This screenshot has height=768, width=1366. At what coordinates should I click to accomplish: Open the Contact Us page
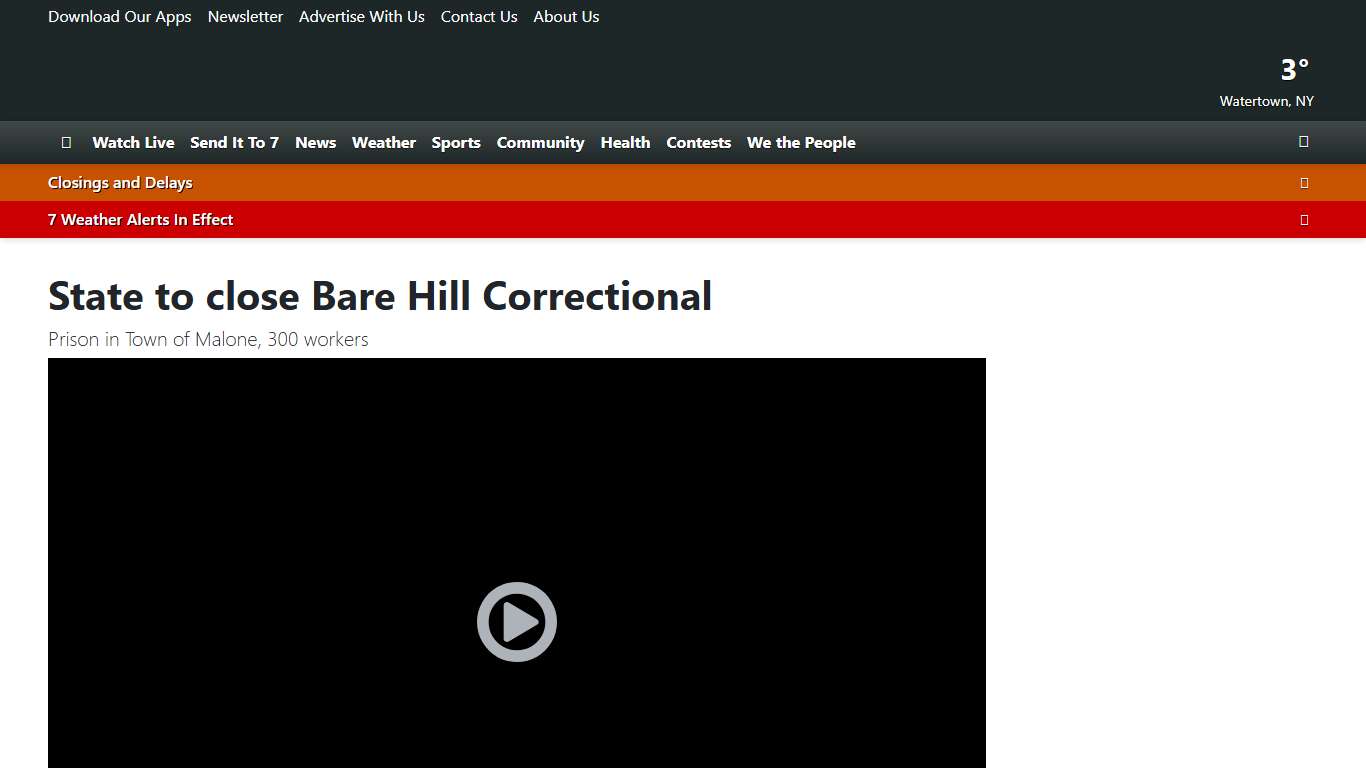coord(478,16)
